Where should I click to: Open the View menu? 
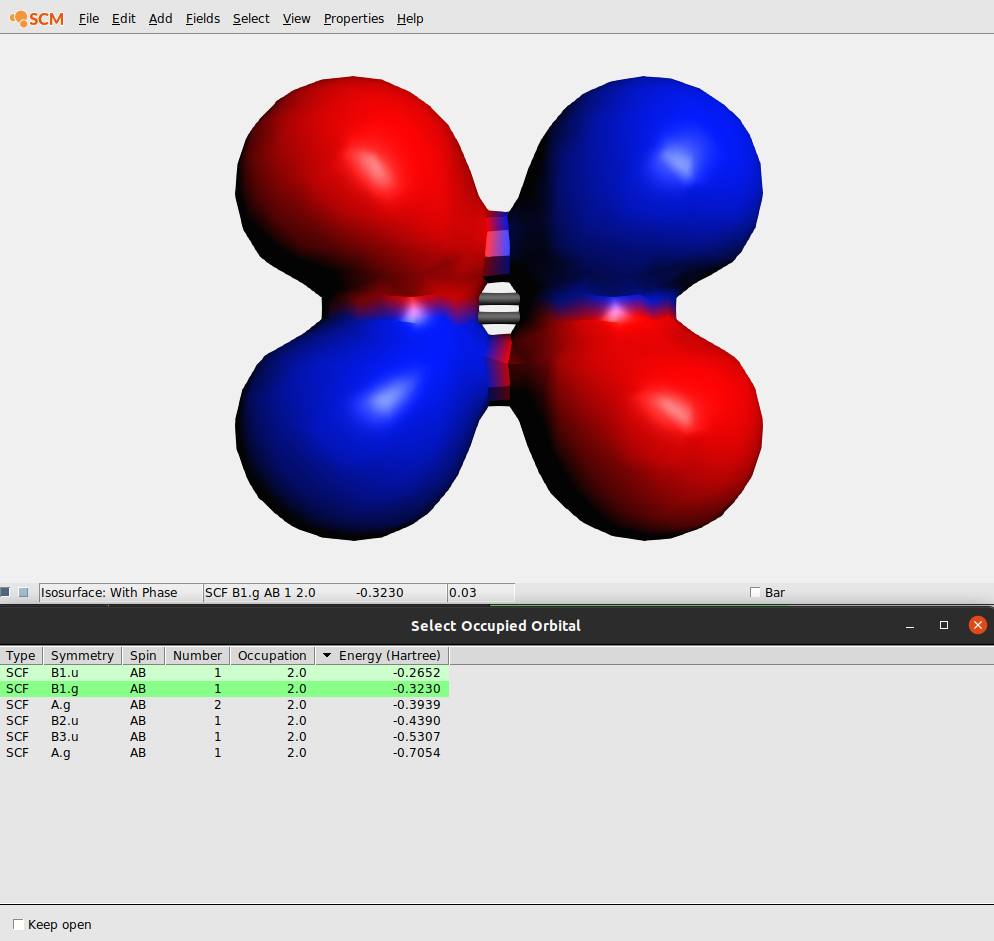pos(296,18)
